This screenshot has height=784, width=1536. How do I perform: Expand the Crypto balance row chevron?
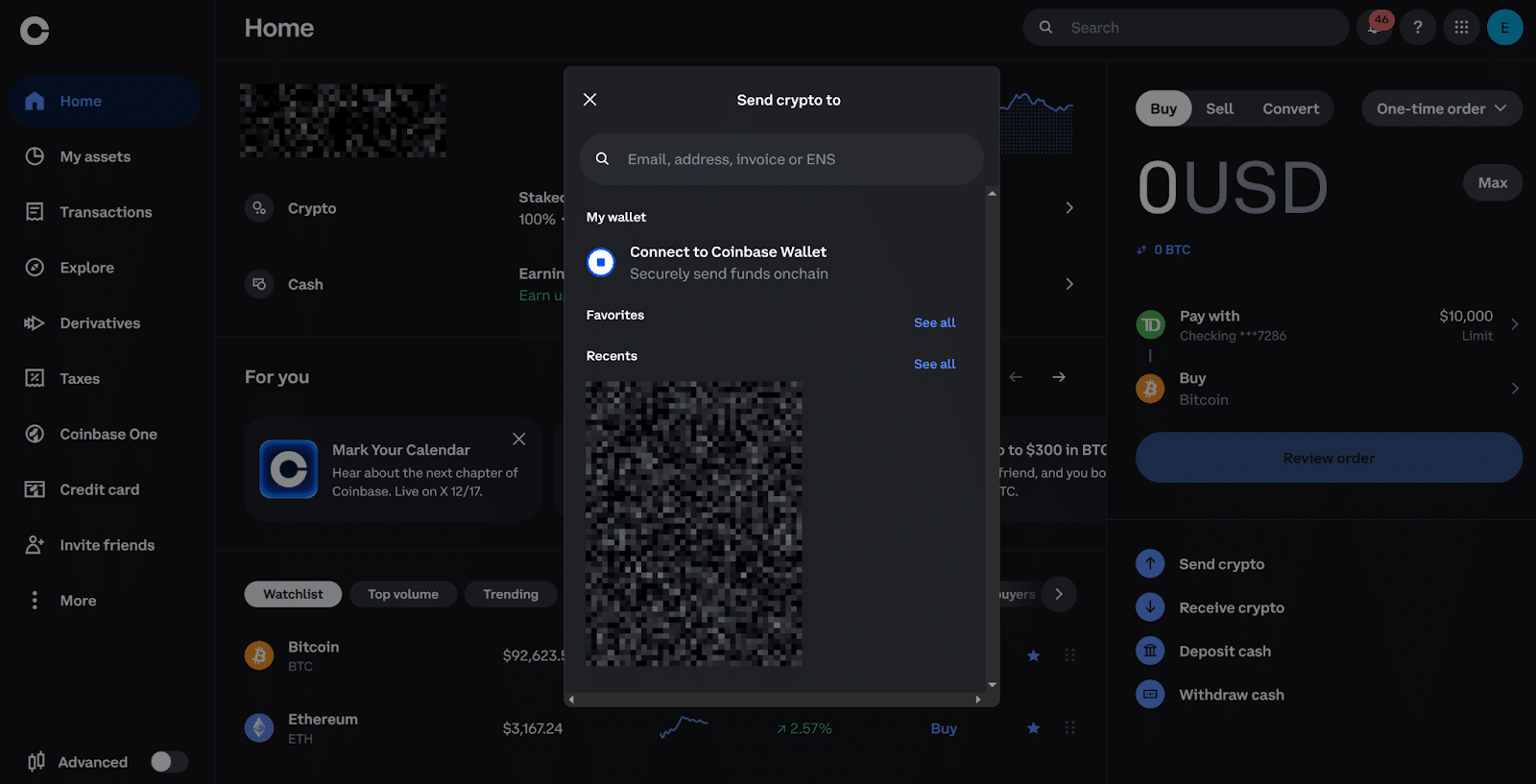click(x=1069, y=208)
